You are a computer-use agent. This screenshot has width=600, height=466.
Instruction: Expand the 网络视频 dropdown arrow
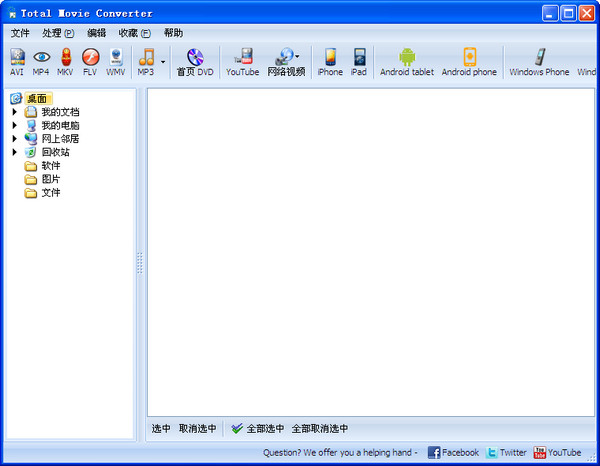297,56
